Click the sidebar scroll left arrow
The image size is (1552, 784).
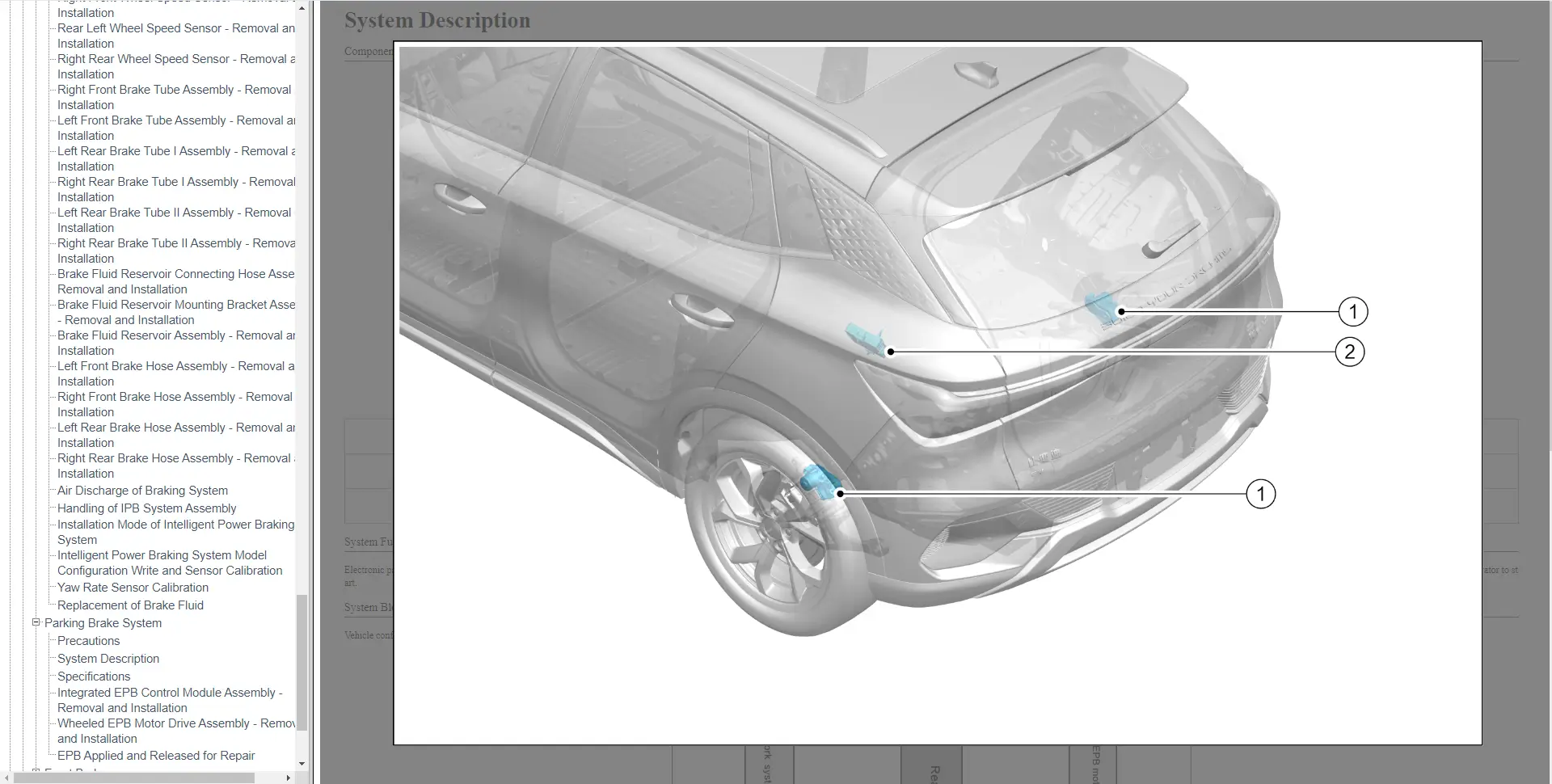click(7, 778)
